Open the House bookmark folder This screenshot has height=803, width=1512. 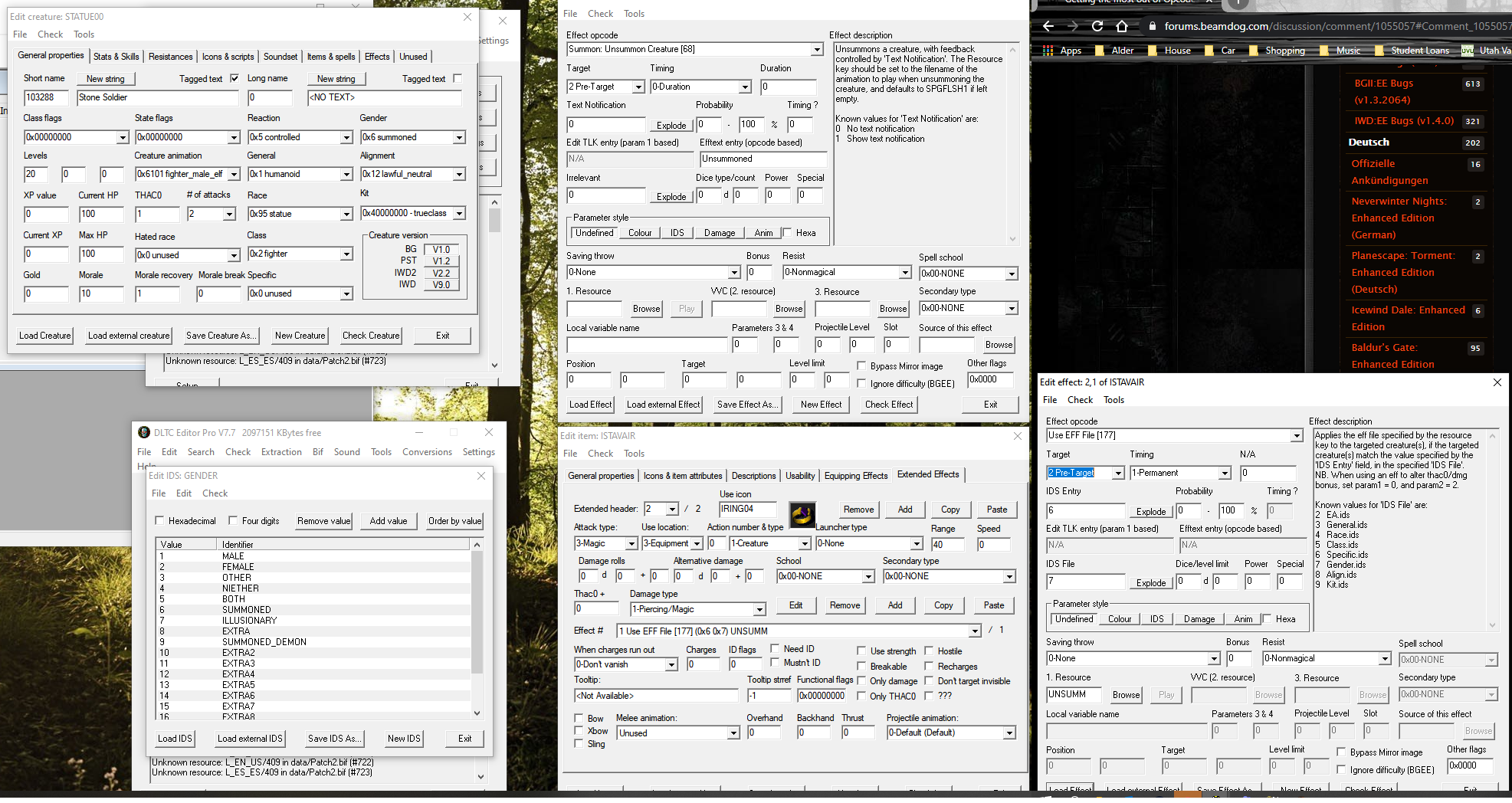1169,51
